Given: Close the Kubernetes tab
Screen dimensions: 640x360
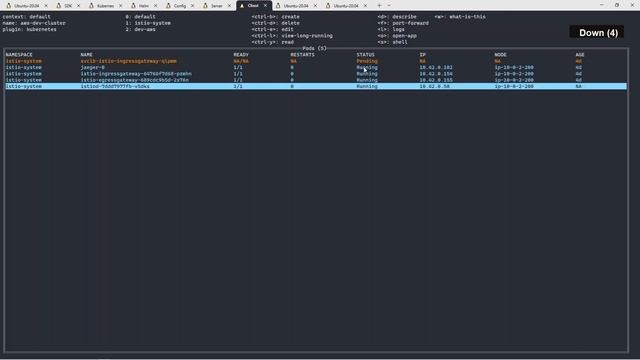Looking at the screenshot, I should point(120,6).
